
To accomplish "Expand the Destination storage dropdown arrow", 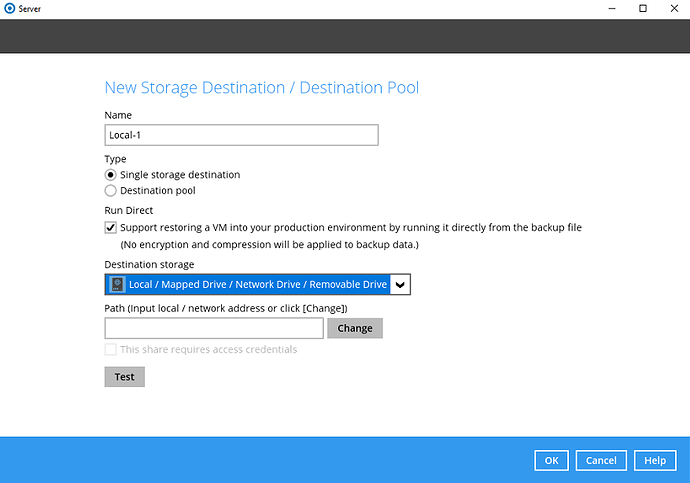I will click(400, 285).
